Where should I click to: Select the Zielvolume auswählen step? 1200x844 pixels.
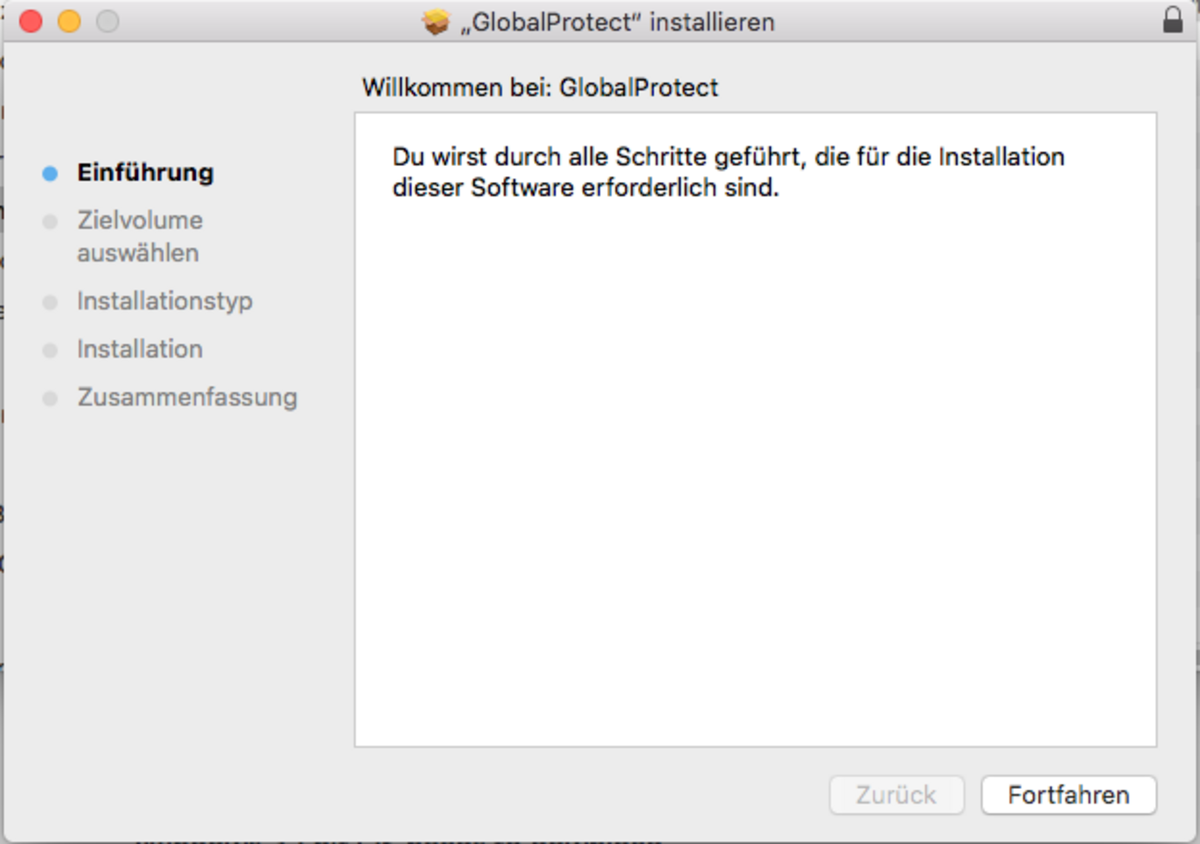[140, 236]
